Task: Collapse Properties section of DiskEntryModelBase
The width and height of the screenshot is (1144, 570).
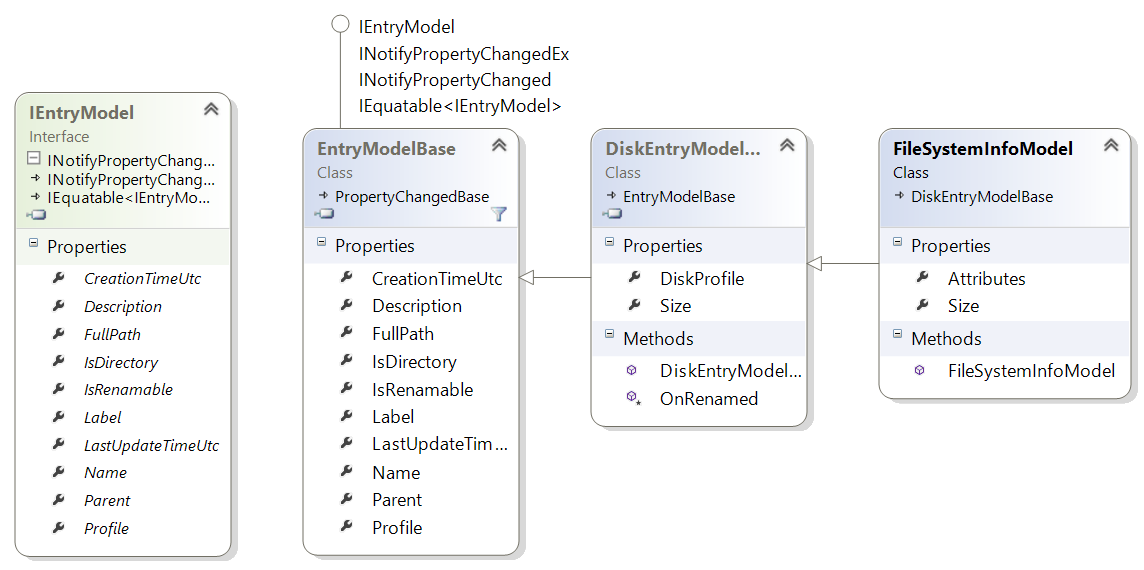Action: pyautogui.click(x=609, y=243)
